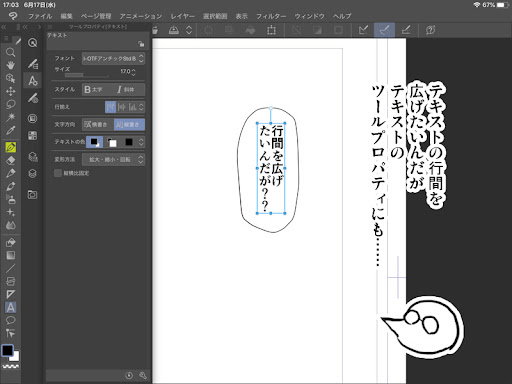Toggle highlighted snap to special ruler icon
512x384 pixels.
[384, 30]
